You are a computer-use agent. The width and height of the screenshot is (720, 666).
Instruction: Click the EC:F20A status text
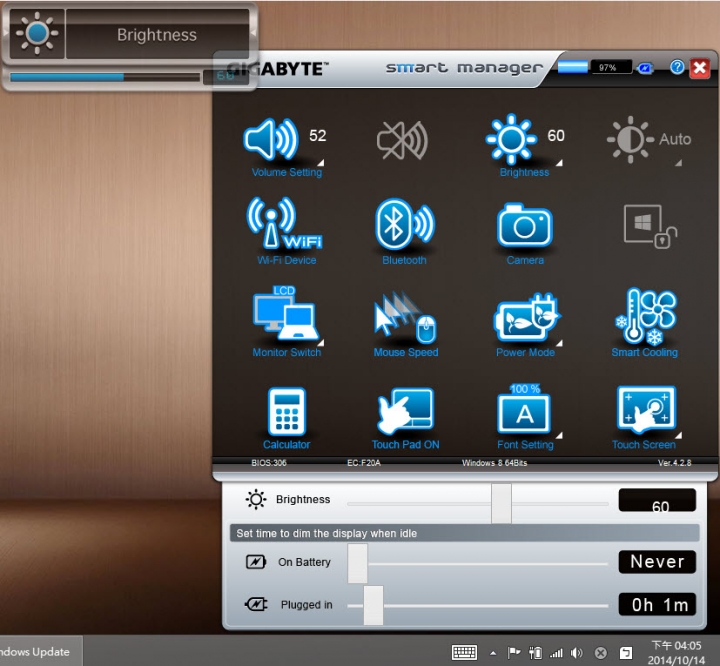tap(364, 463)
